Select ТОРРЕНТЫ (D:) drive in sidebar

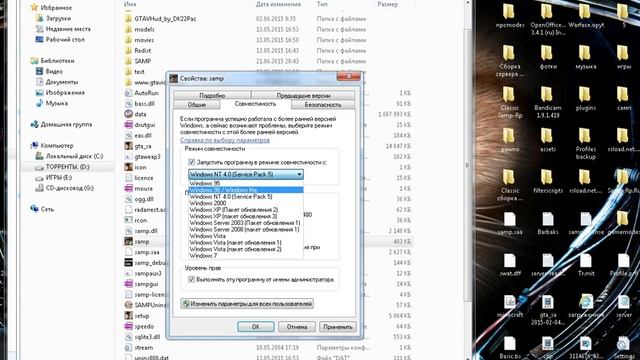[x=67, y=167]
